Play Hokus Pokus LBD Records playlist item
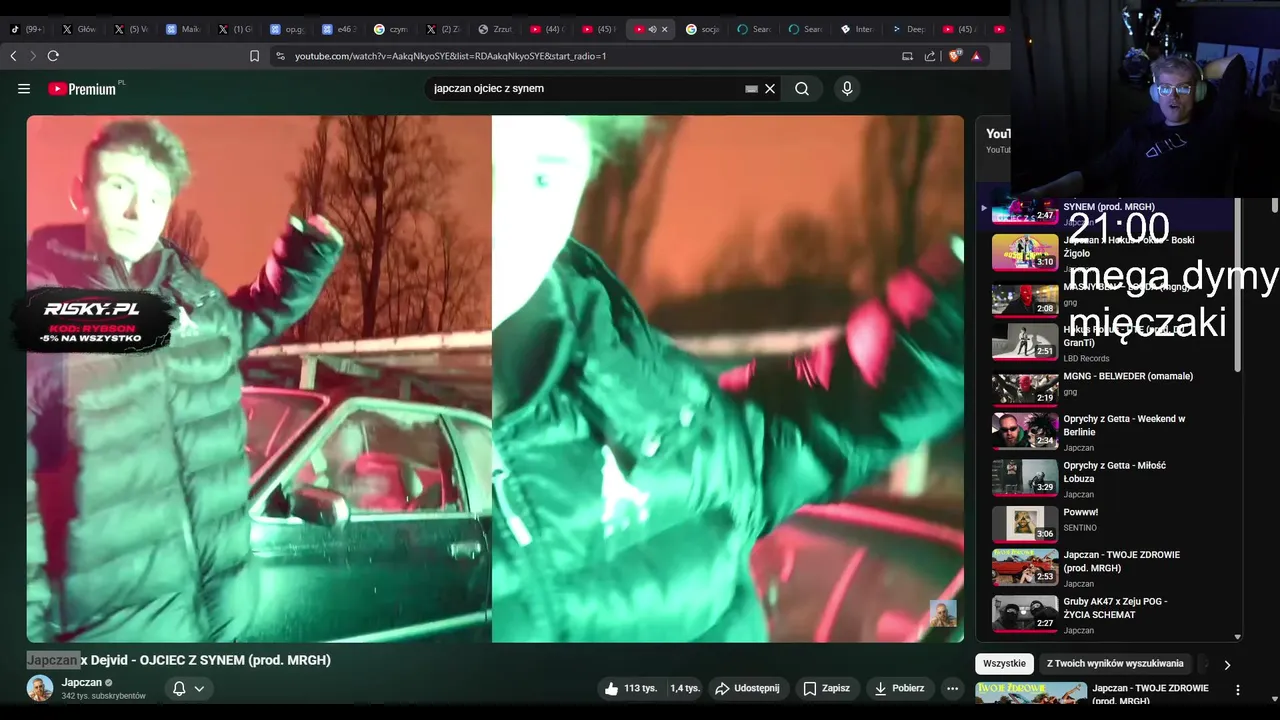The width and height of the screenshot is (1280, 720). [1108, 343]
